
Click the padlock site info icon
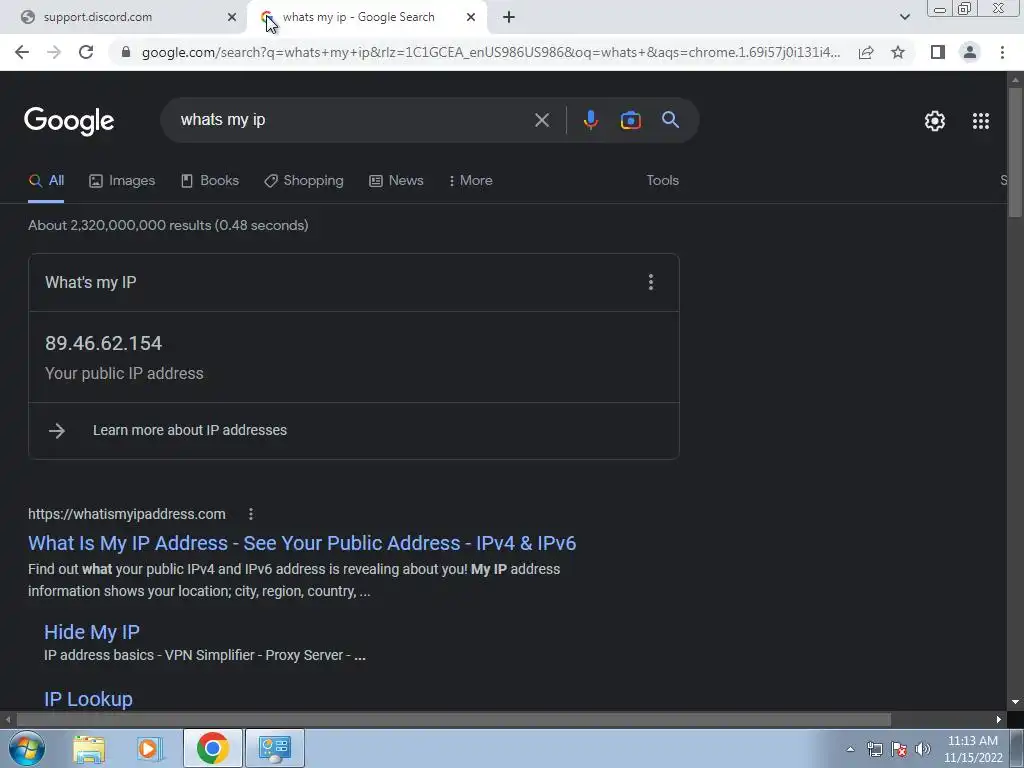126,52
